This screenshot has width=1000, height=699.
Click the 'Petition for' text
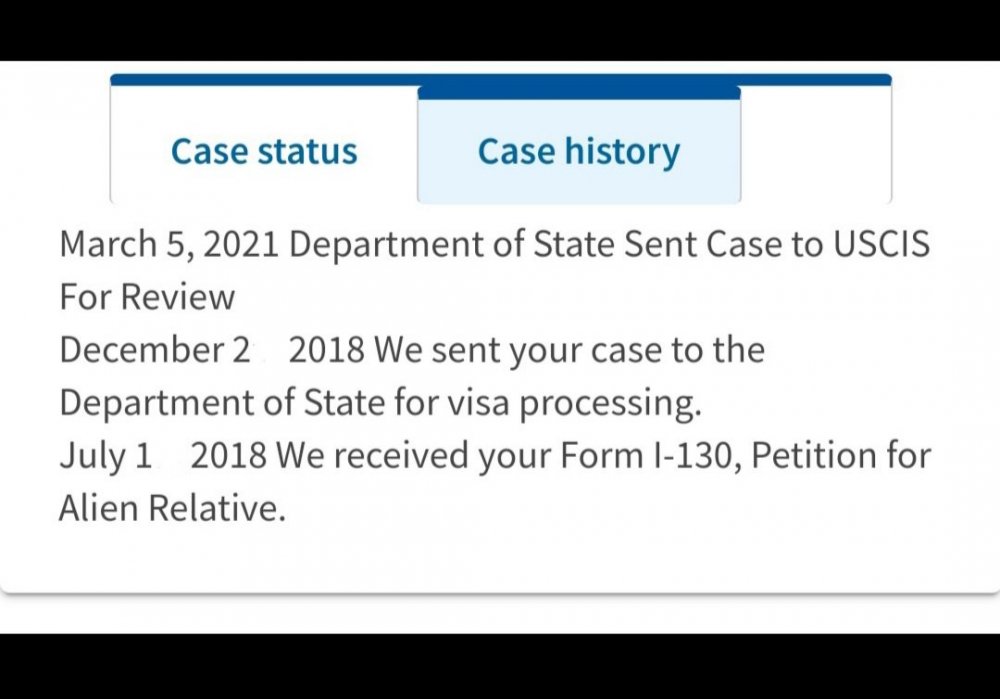click(840, 456)
